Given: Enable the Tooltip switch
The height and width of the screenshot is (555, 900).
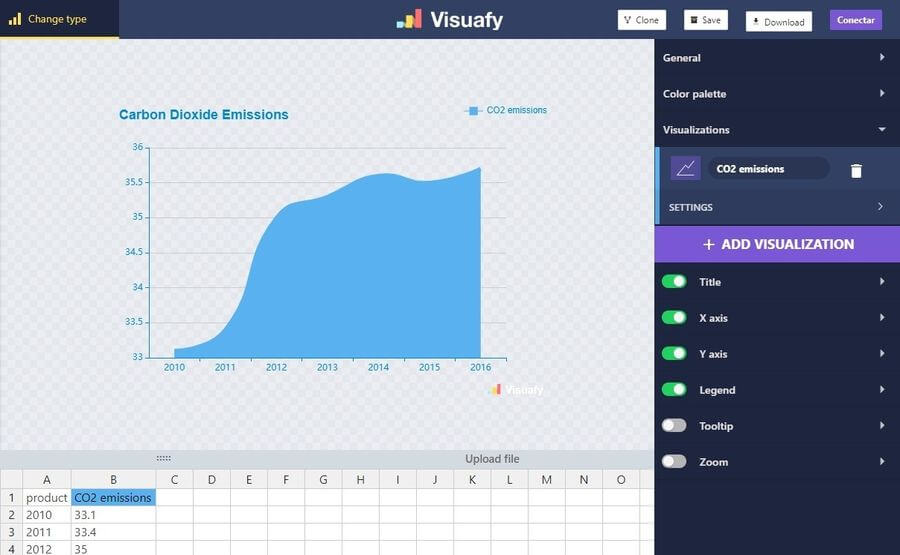Looking at the screenshot, I should [674, 425].
